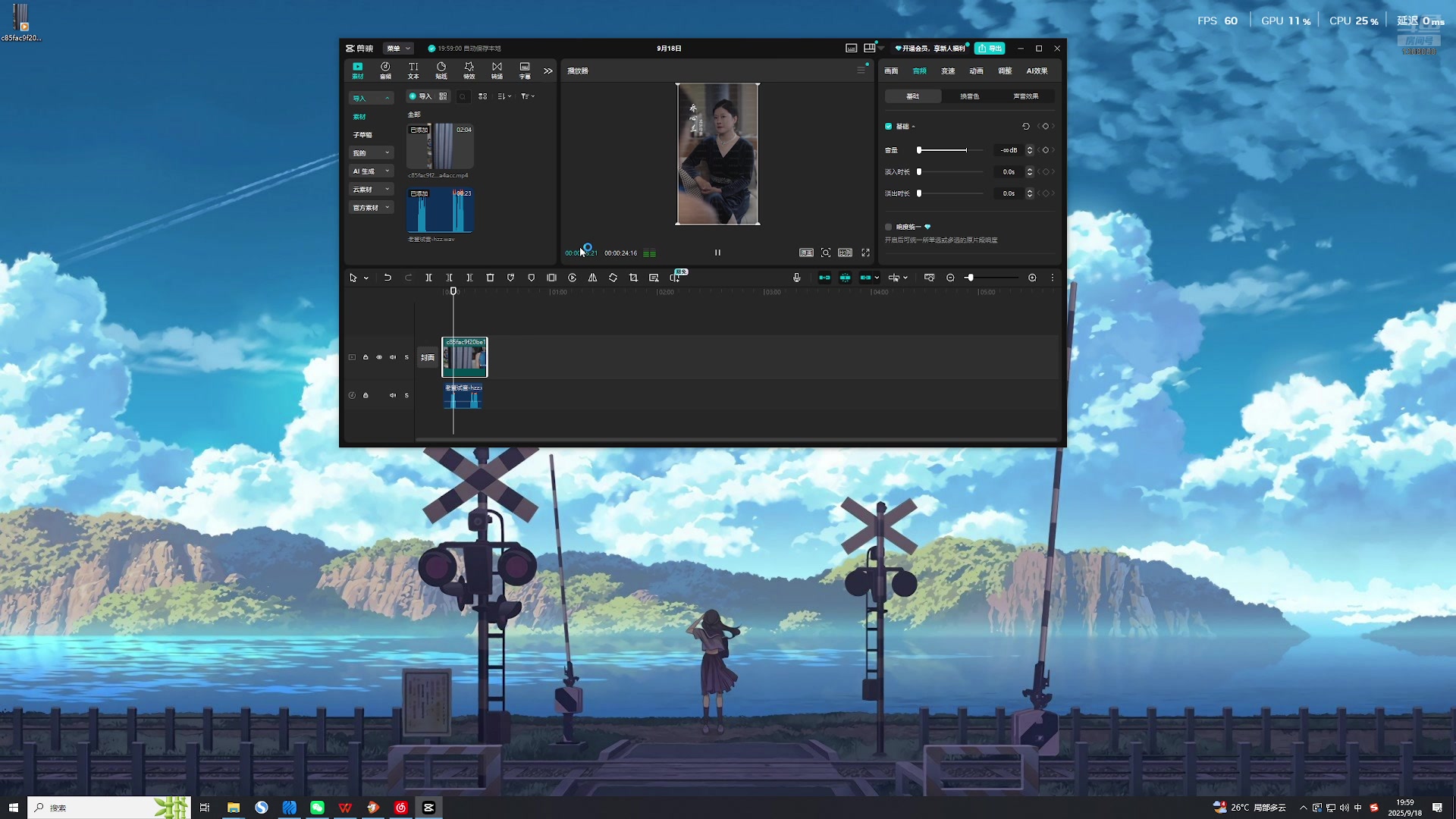Click the reverse playback icon
The height and width of the screenshot is (819, 1456).
click(572, 278)
